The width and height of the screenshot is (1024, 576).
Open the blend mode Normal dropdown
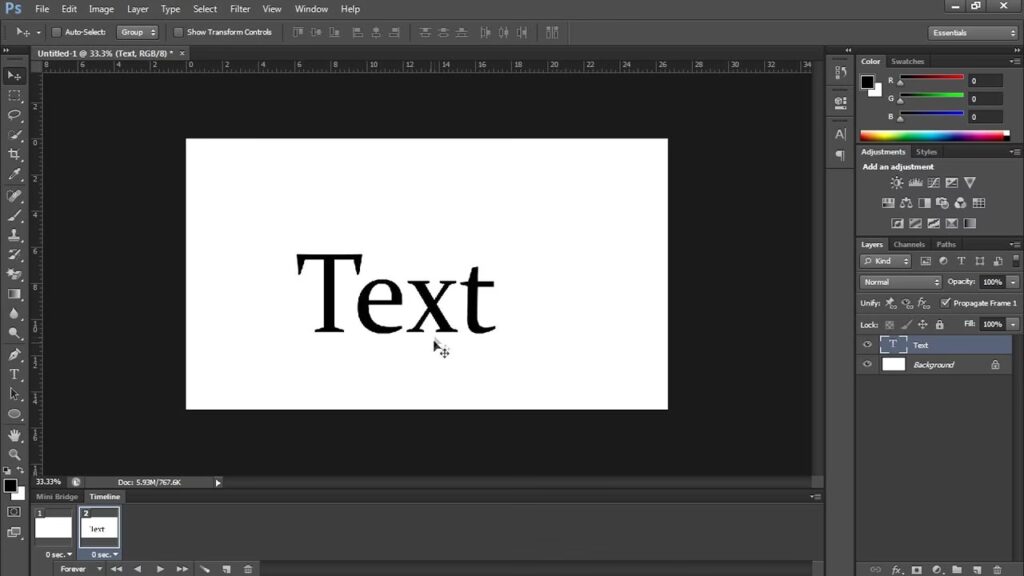pyautogui.click(x=901, y=282)
